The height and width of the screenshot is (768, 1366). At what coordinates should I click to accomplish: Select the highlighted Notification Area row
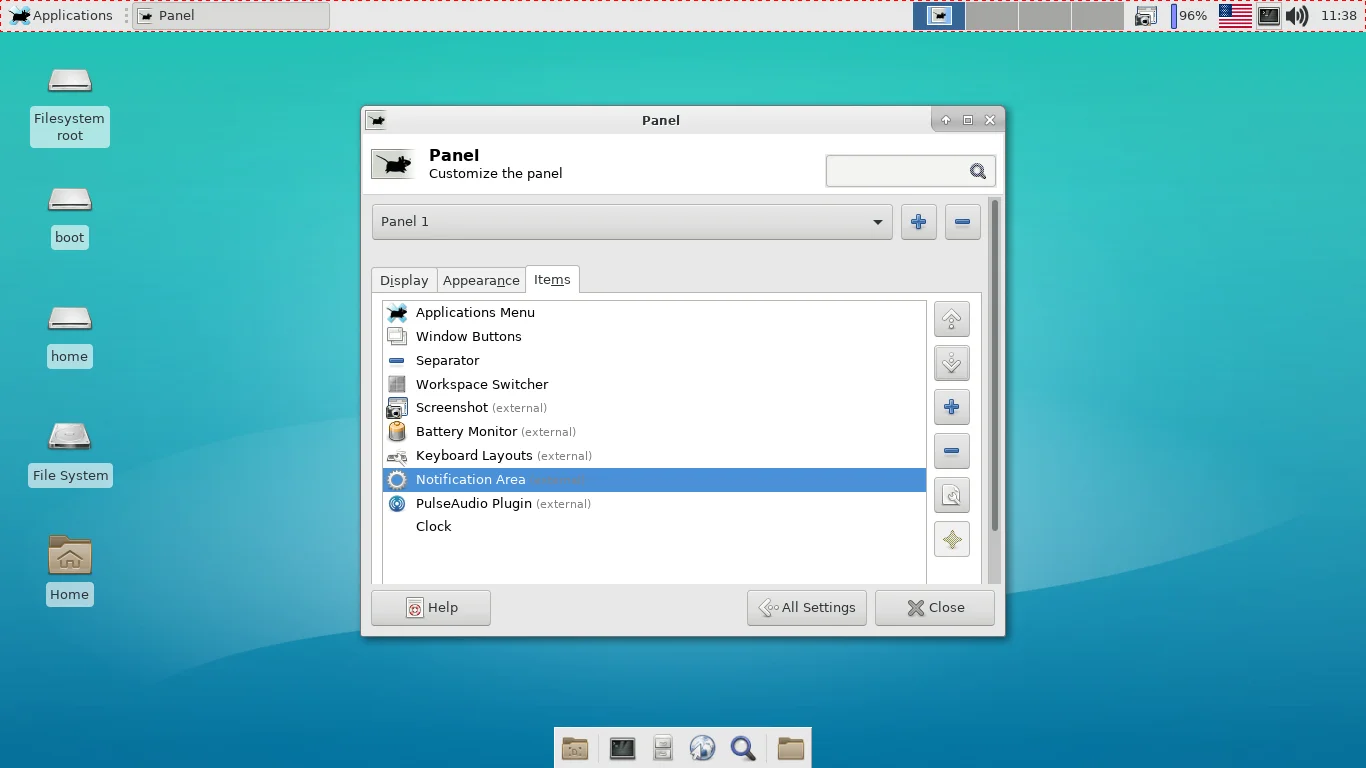(x=655, y=480)
